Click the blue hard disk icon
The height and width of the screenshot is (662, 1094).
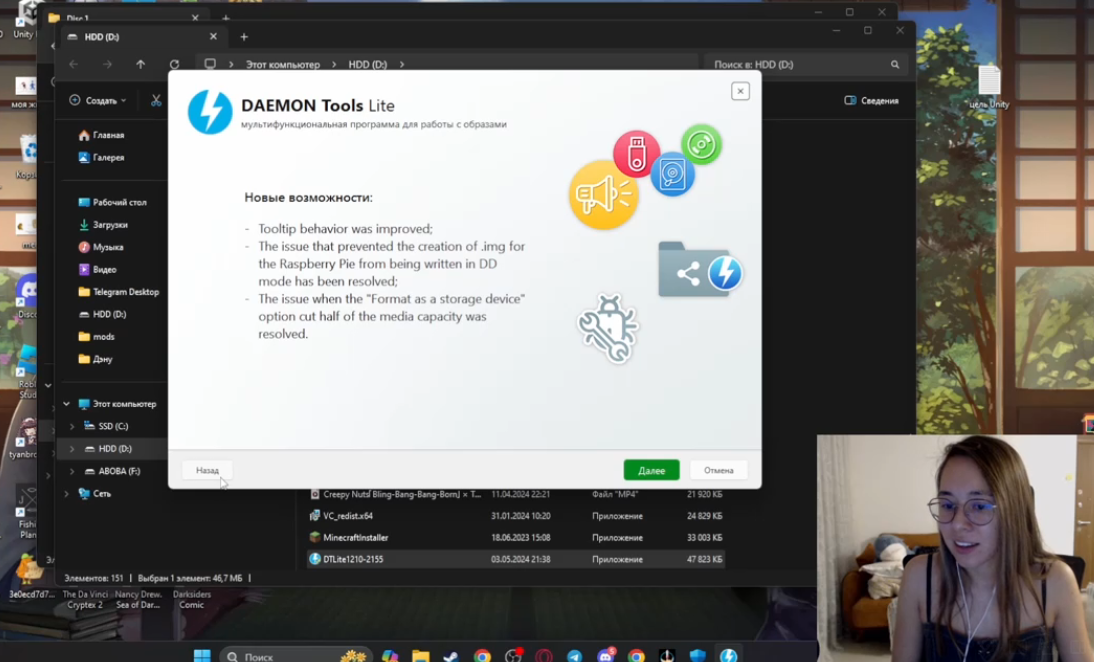tap(673, 174)
